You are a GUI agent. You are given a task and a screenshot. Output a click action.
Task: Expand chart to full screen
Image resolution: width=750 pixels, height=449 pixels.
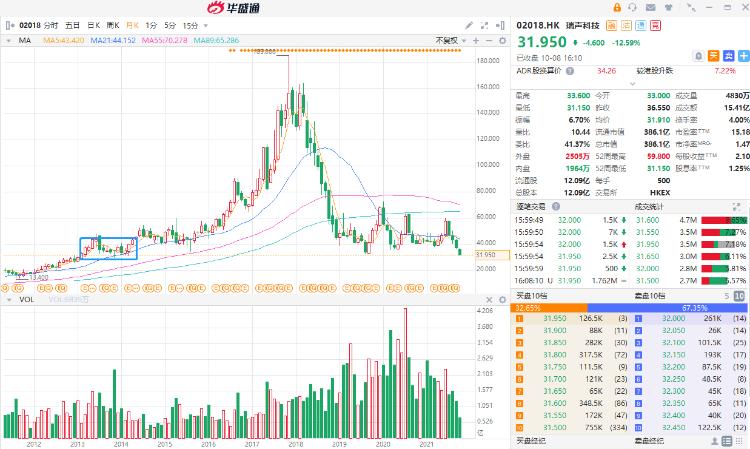point(484,25)
